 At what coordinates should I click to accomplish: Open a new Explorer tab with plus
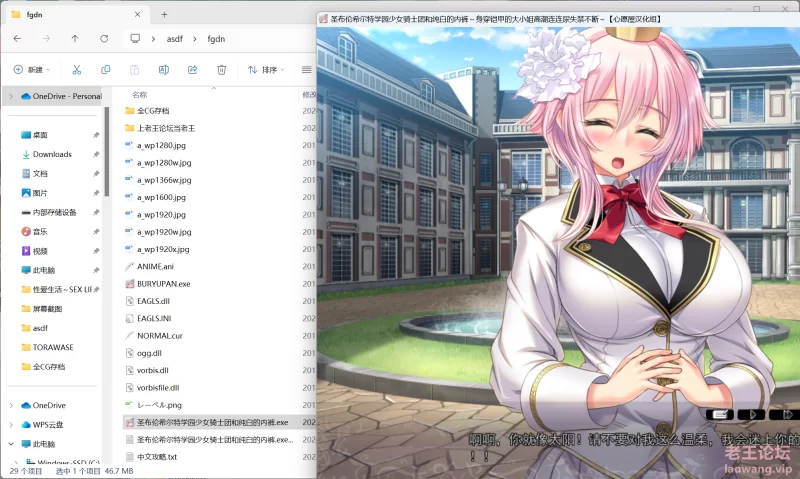(164, 15)
